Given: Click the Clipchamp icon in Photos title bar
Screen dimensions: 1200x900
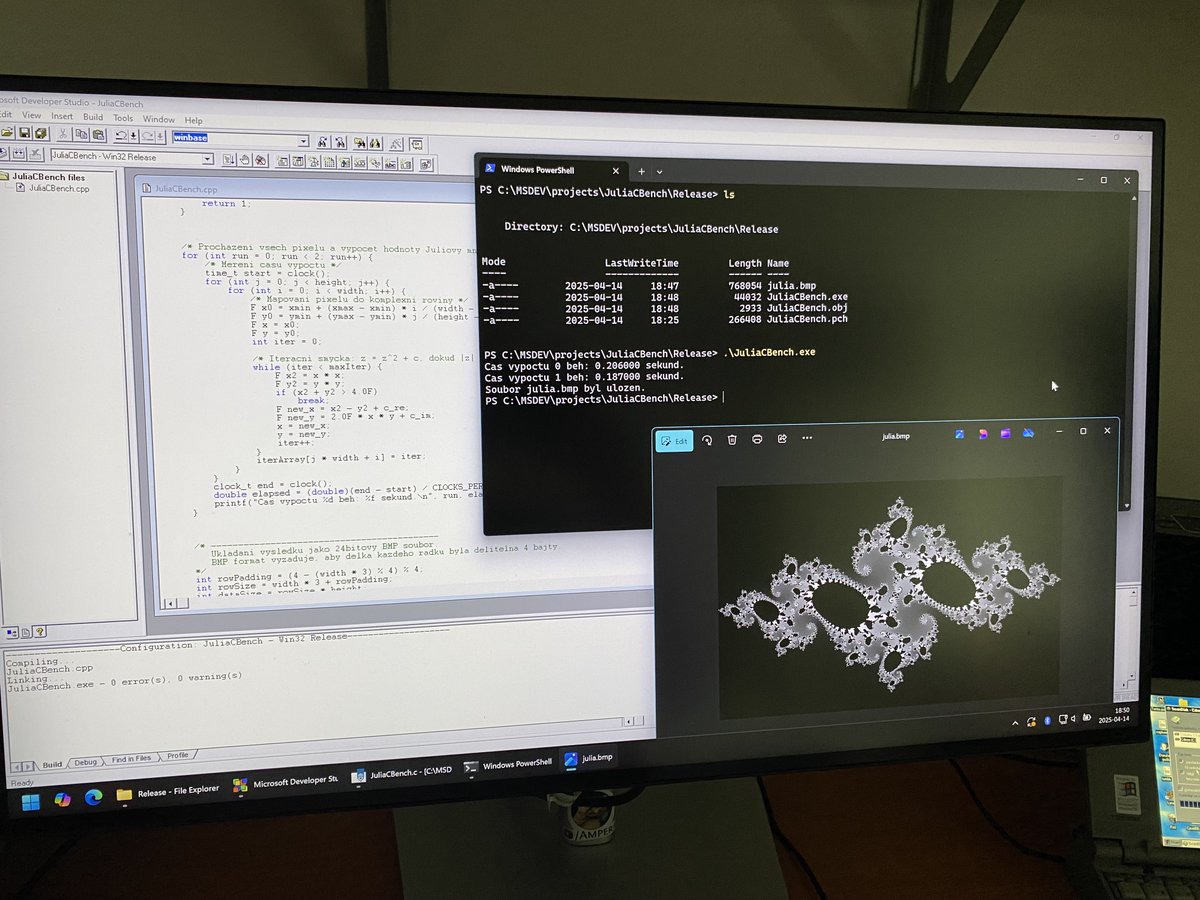Looking at the screenshot, I should click(1006, 434).
